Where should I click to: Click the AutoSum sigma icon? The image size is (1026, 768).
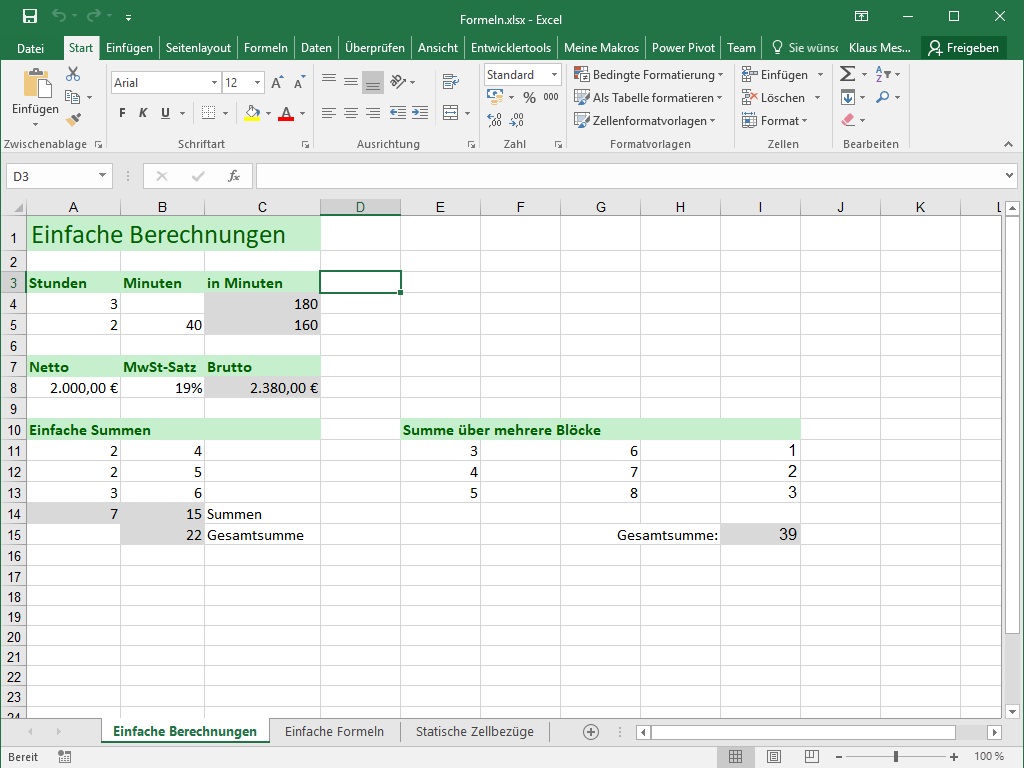[x=847, y=74]
